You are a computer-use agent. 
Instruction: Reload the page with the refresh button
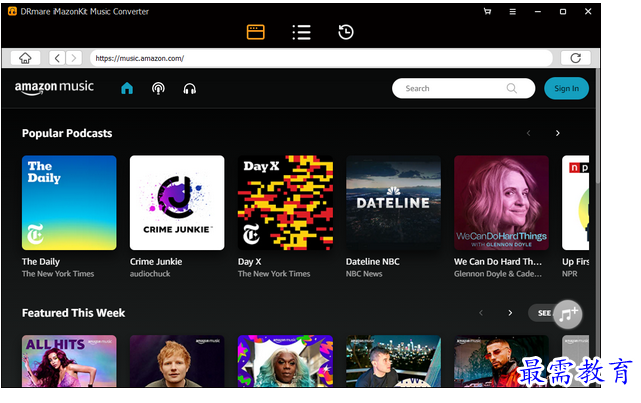tap(575, 58)
